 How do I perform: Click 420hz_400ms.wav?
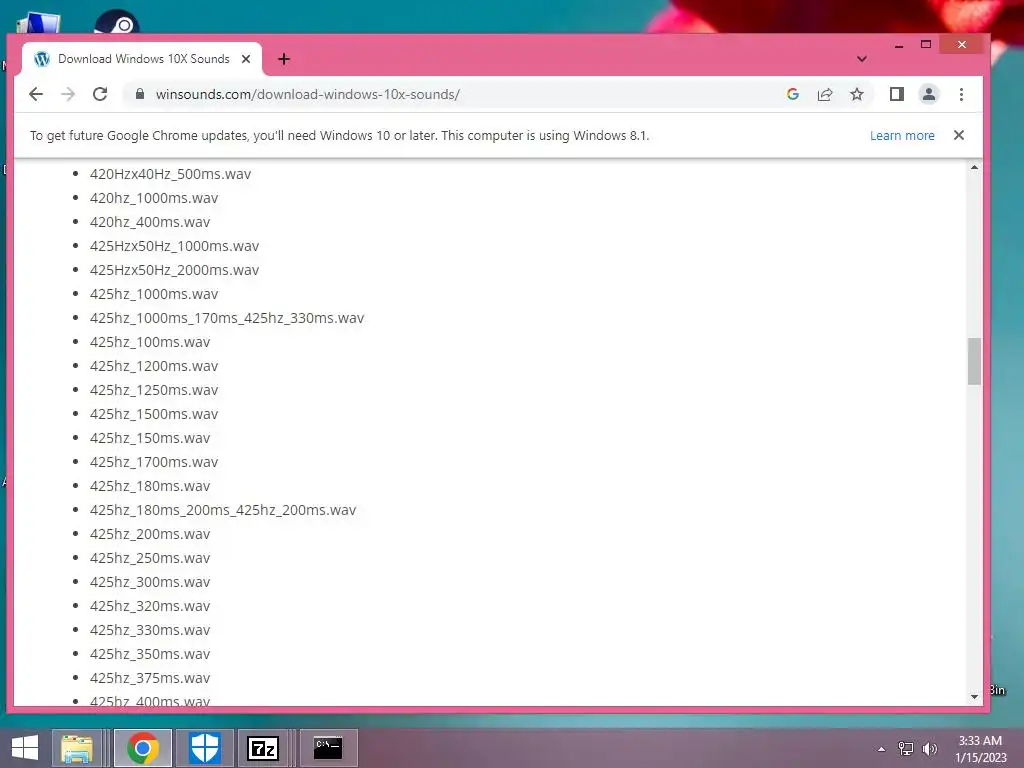click(x=150, y=222)
